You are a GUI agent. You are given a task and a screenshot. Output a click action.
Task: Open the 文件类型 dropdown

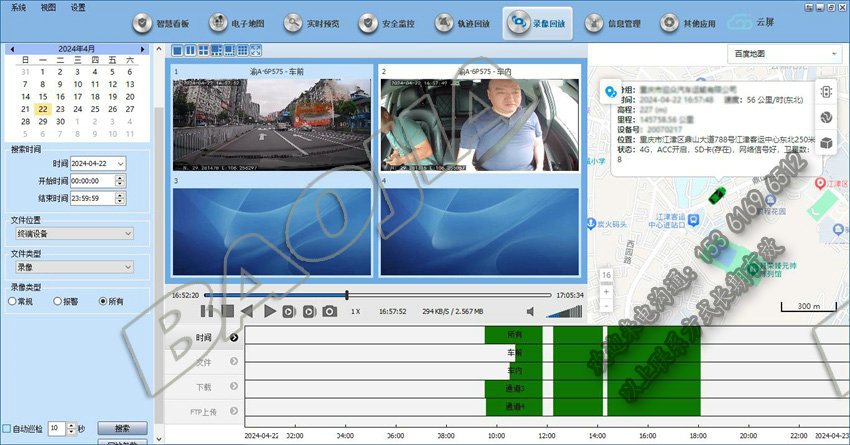tap(73, 267)
